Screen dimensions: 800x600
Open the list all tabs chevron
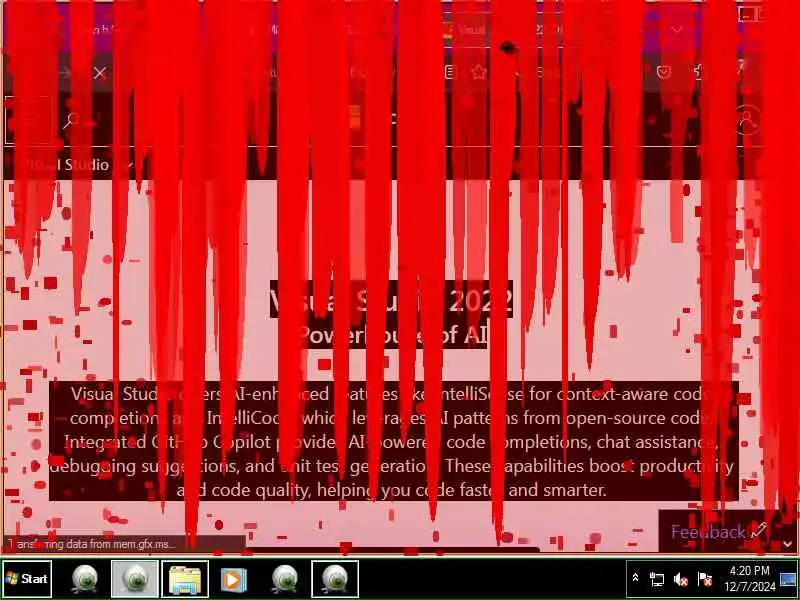(677, 30)
